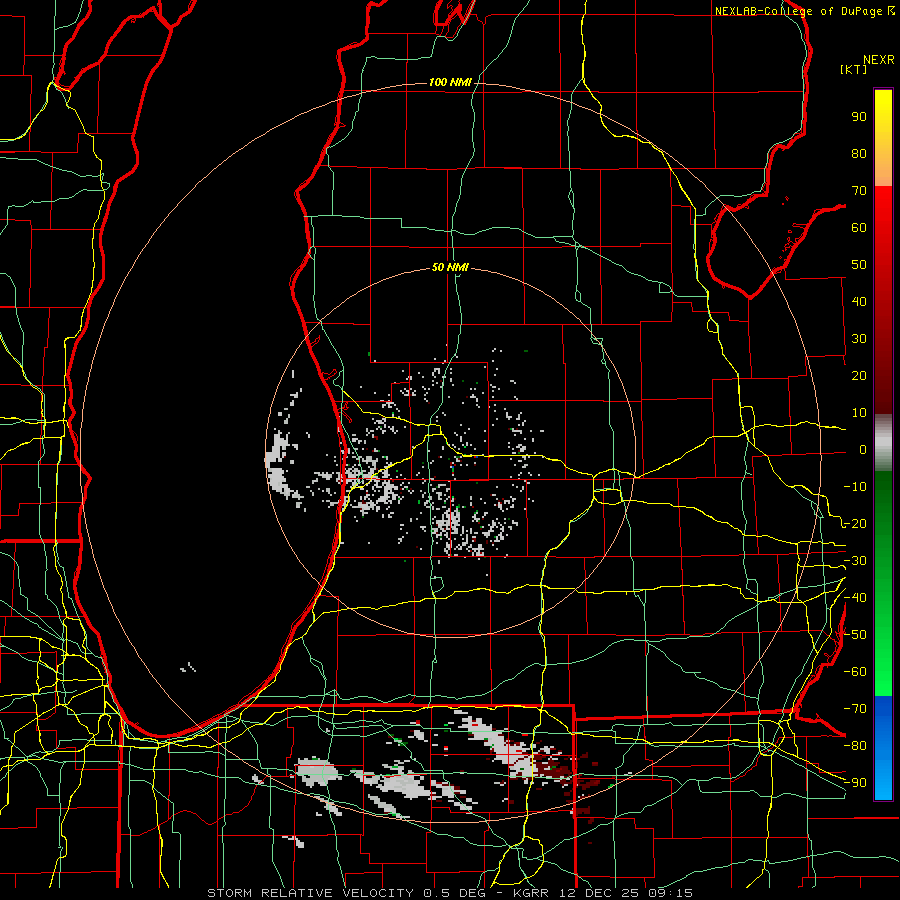
Task: Click the NEXR label above color scale
Action: 879,60
